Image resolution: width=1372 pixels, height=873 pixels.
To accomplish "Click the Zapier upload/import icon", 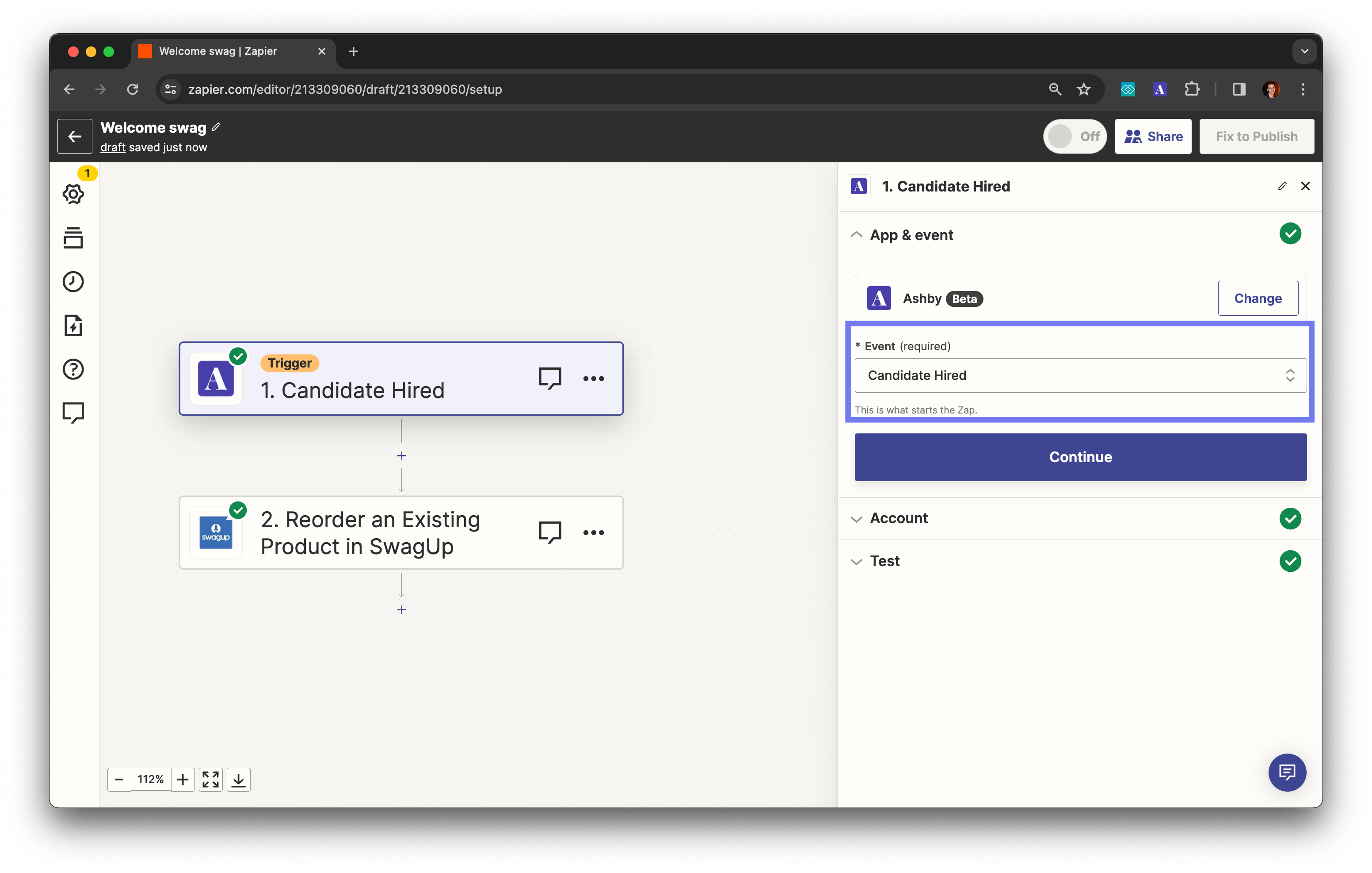I will click(x=73, y=325).
